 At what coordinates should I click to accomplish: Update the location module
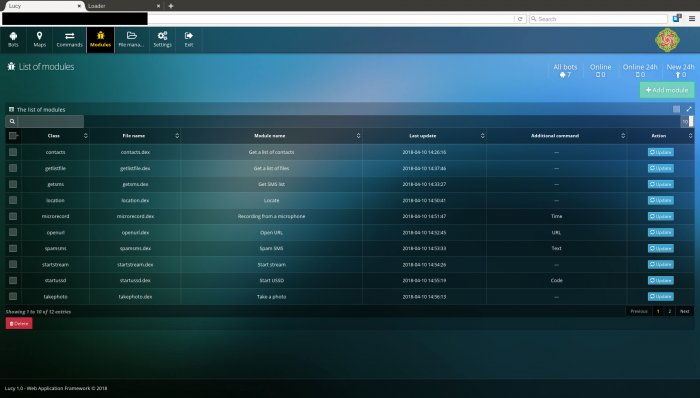click(x=661, y=200)
